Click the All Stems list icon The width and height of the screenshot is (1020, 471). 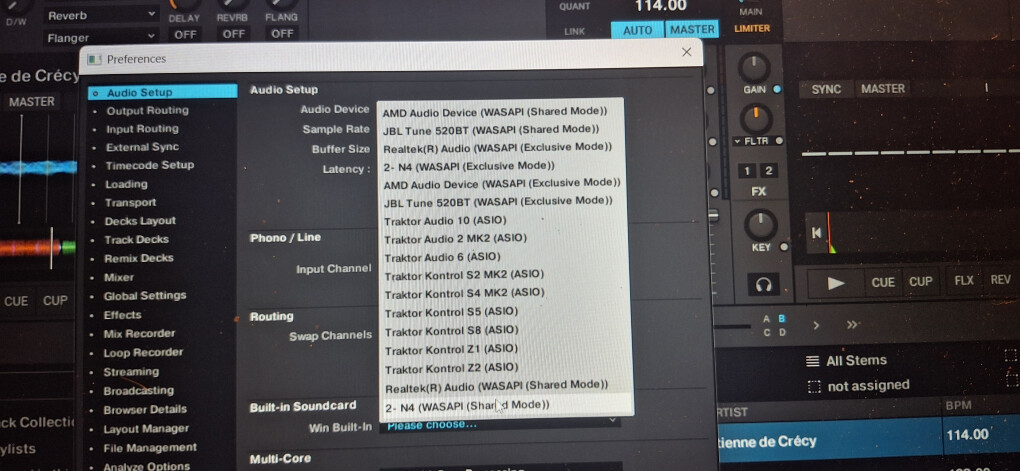click(812, 361)
